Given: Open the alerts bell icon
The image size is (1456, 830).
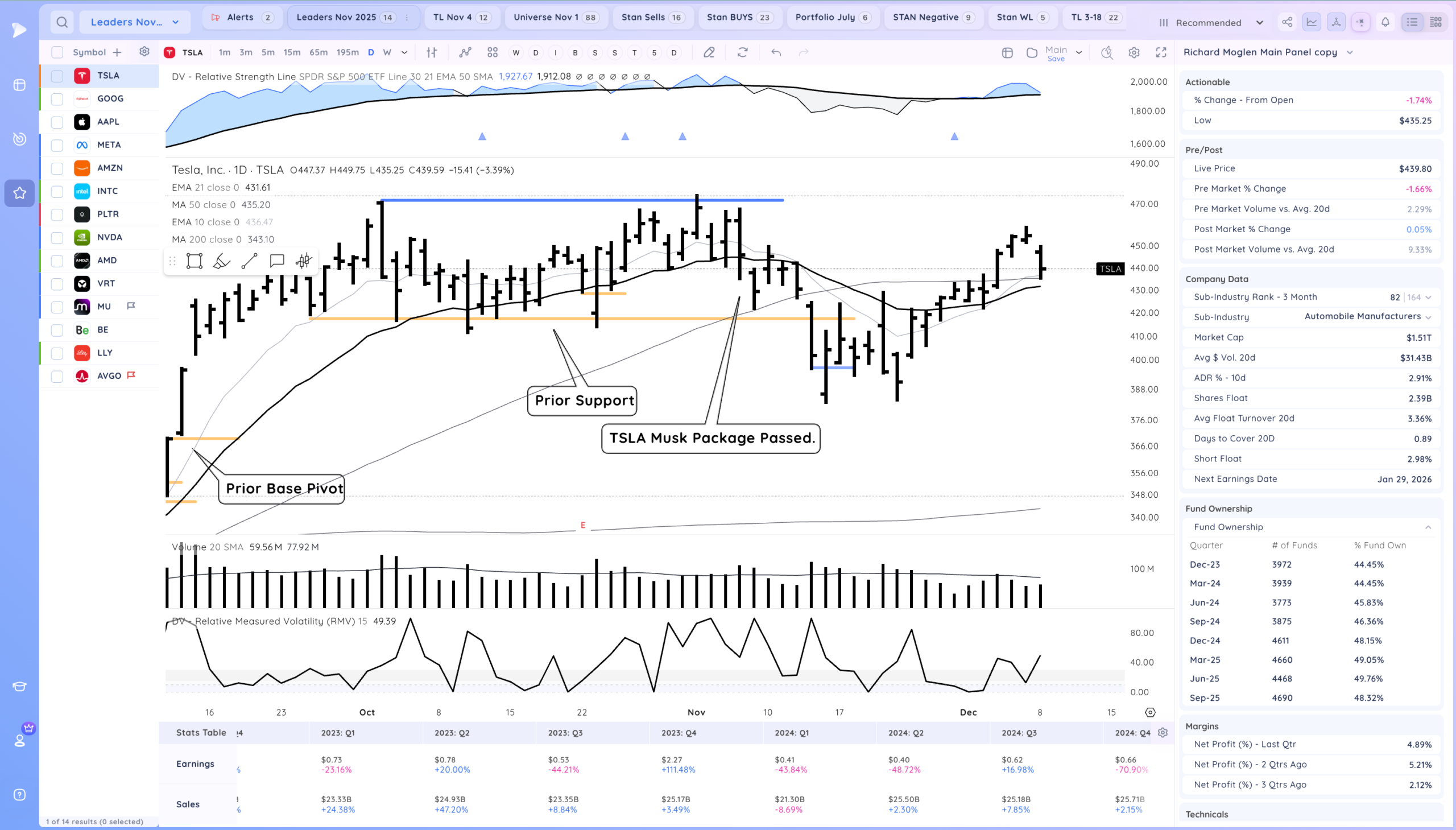Looking at the screenshot, I should (1385, 22).
